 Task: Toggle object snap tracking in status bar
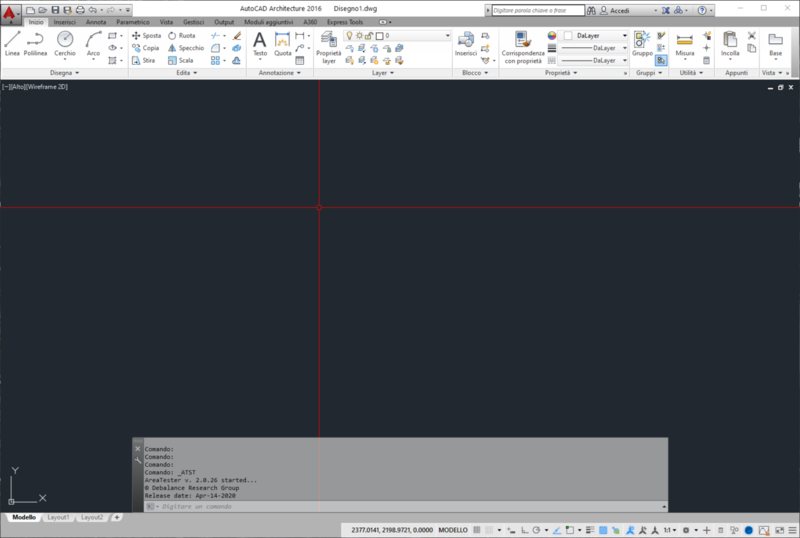click(557, 530)
